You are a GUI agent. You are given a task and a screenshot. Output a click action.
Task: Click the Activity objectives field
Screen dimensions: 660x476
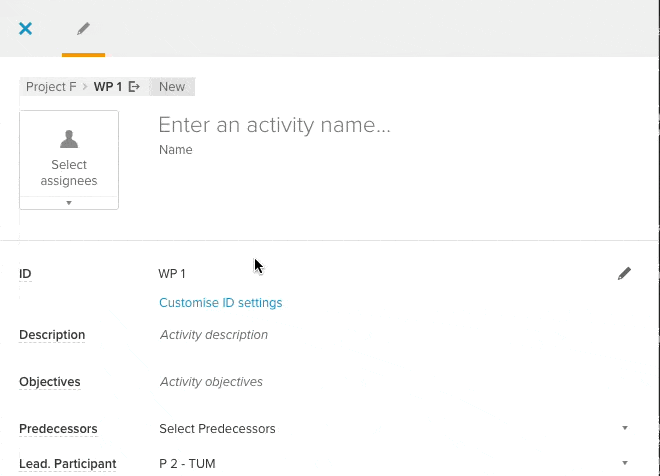point(211,382)
